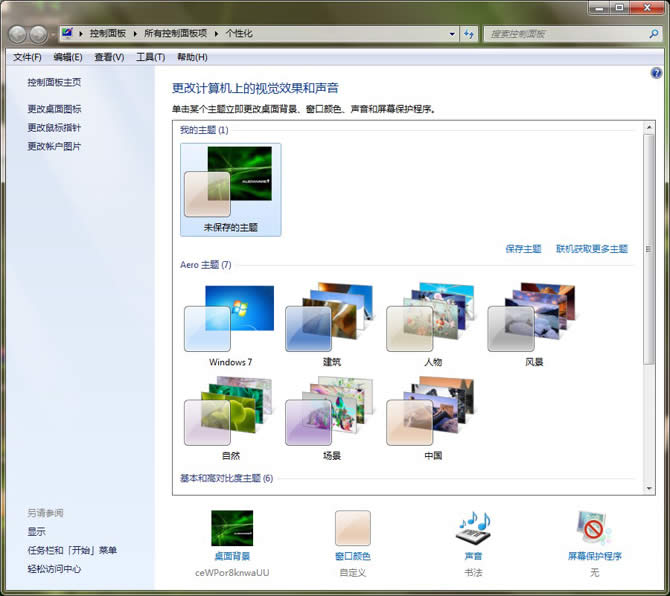Select the 建筑 architecture theme
670x596 pixels.
point(331,320)
